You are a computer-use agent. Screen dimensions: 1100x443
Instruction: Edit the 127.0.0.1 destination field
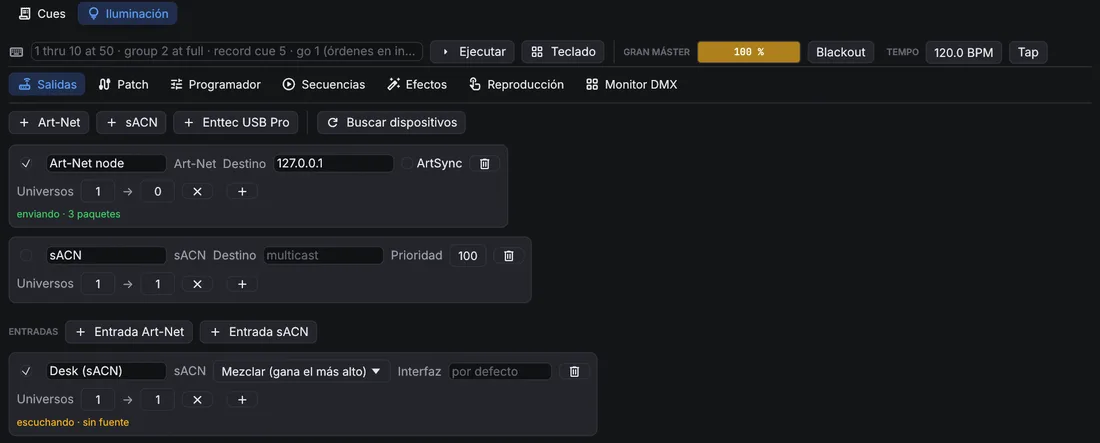click(x=333, y=164)
